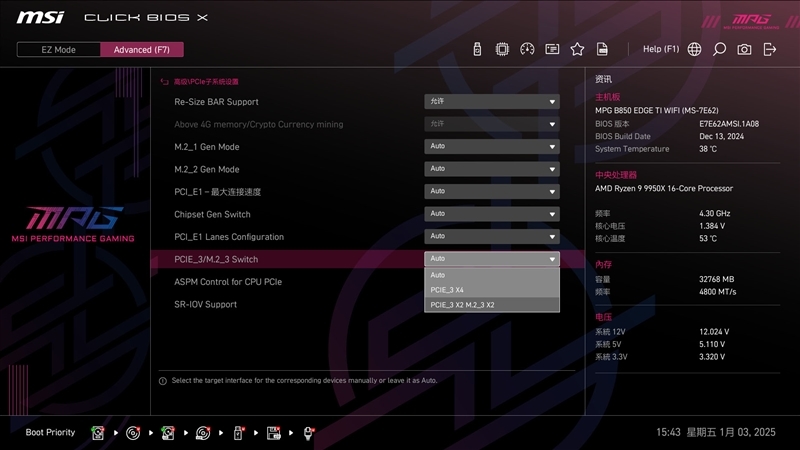800x450 pixels.
Task: Open M.2_2 Gen Mode dropdown
Action: [x=492, y=169]
